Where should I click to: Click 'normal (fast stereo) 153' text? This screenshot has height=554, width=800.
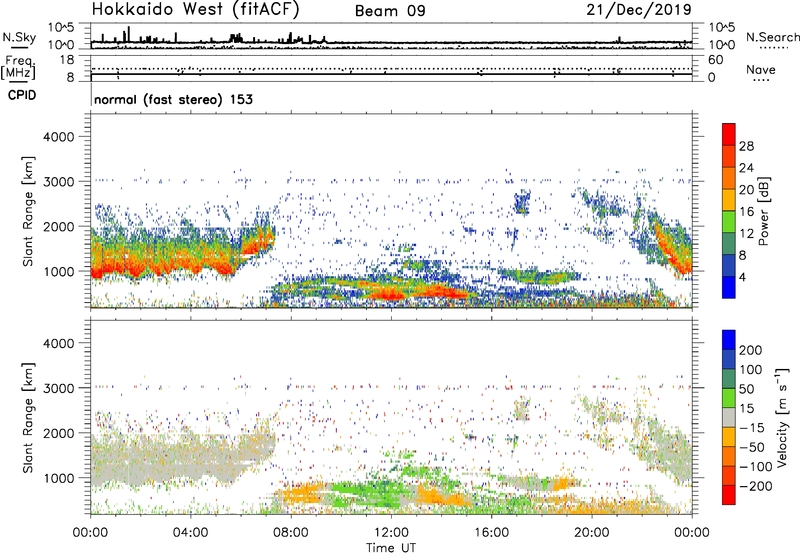pos(173,99)
